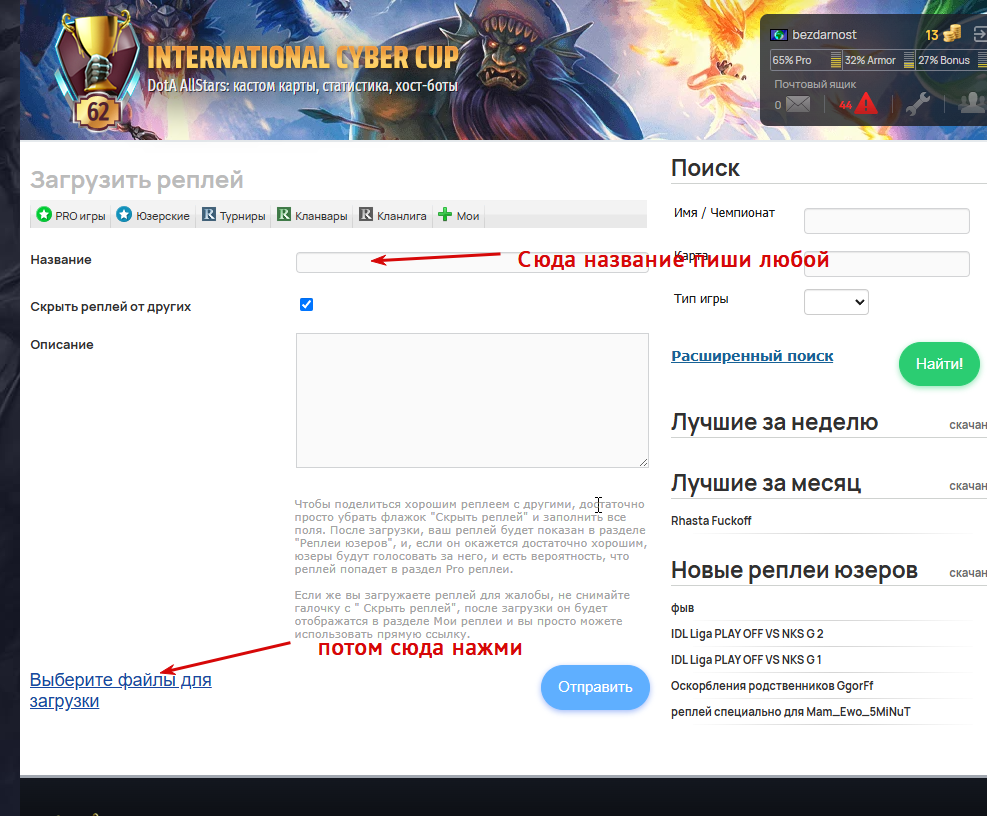Open the Кланвары tab

coord(312,216)
